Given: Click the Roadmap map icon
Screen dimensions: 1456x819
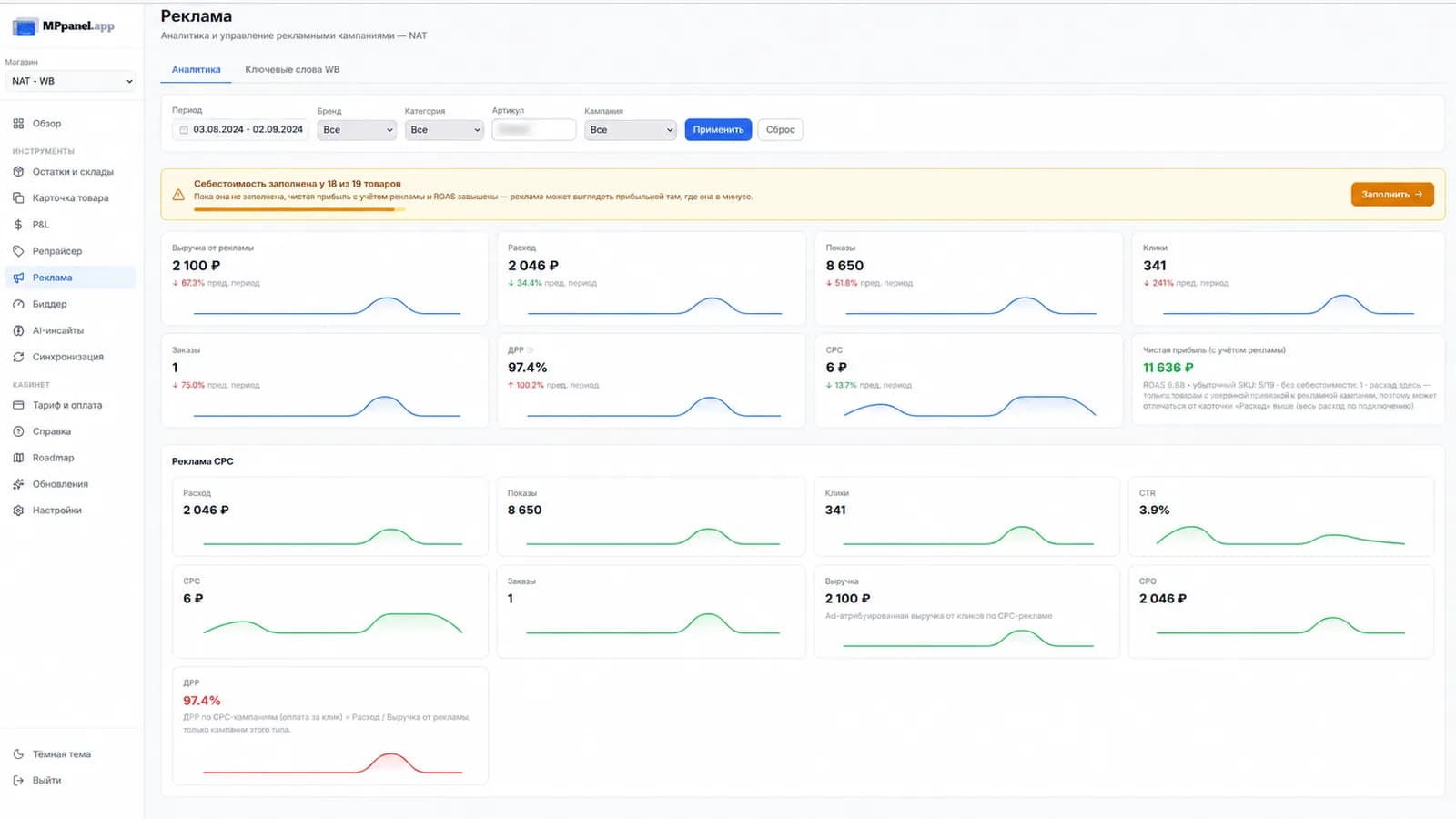Looking at the screenshot, I should [x=18, y=458].
